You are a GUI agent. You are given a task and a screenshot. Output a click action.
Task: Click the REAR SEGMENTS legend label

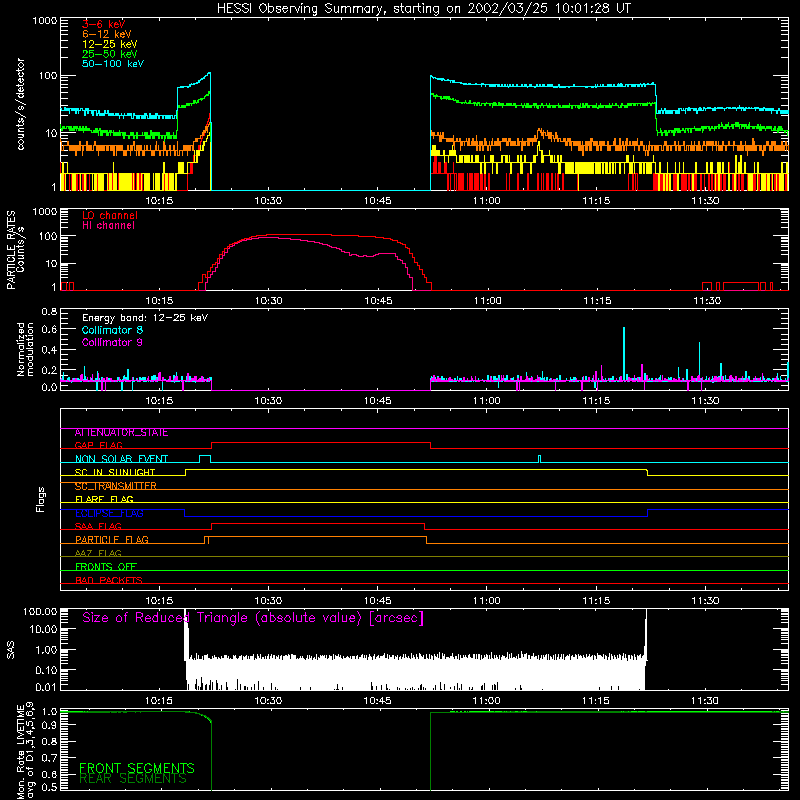133,779
